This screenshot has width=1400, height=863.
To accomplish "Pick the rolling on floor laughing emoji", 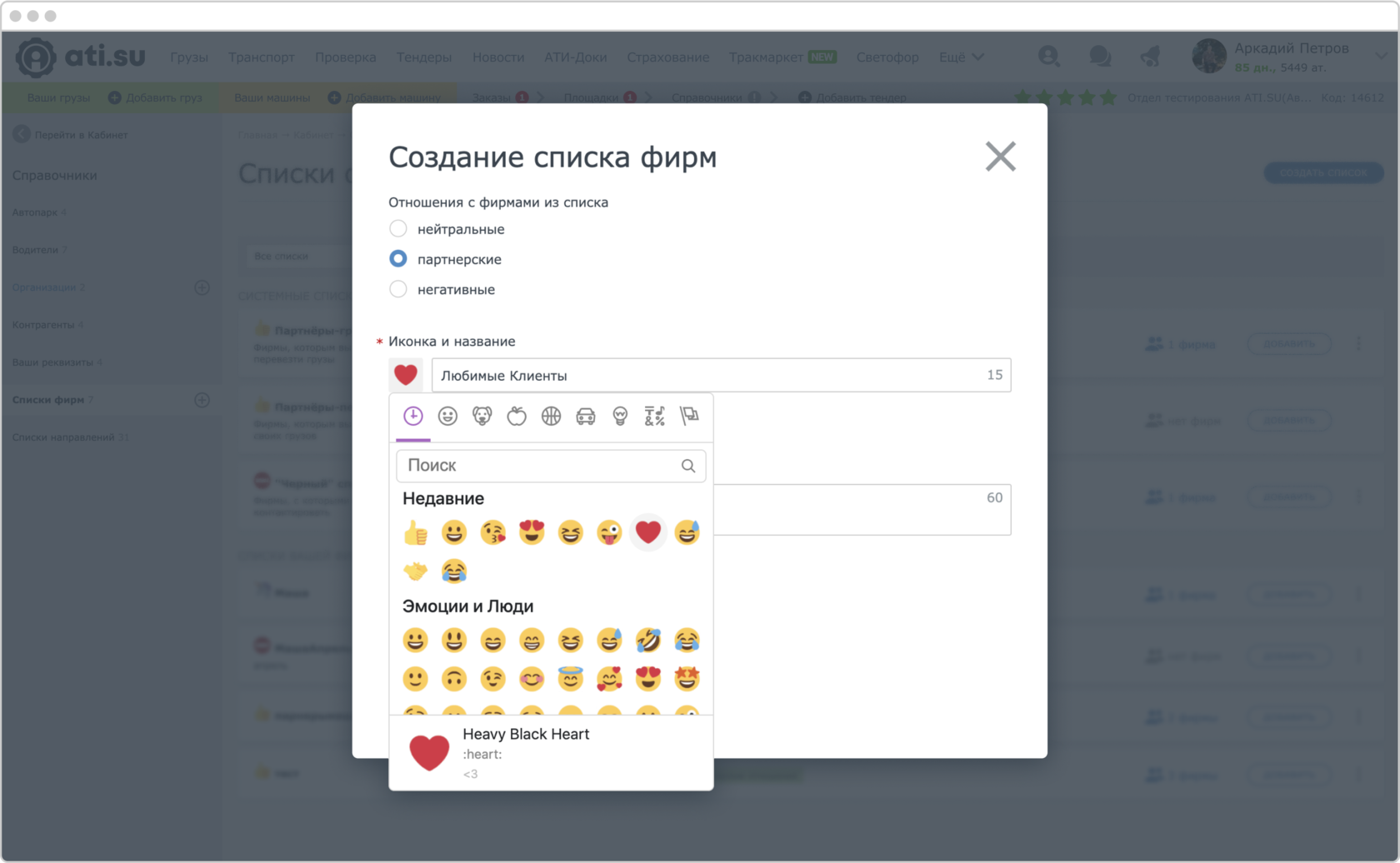I will pyautogui.click(x=648, y=640).
